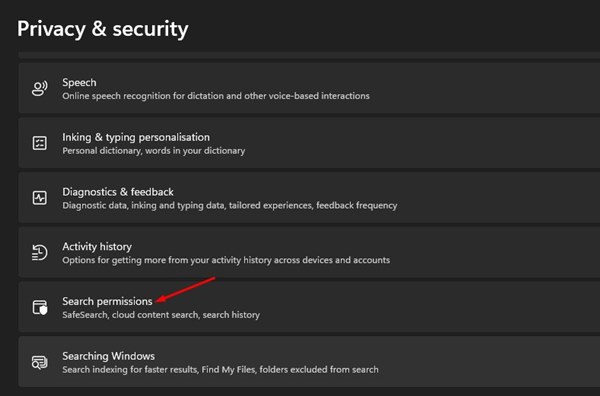Click the Searching Windows magnifier icon

(40, 362)
